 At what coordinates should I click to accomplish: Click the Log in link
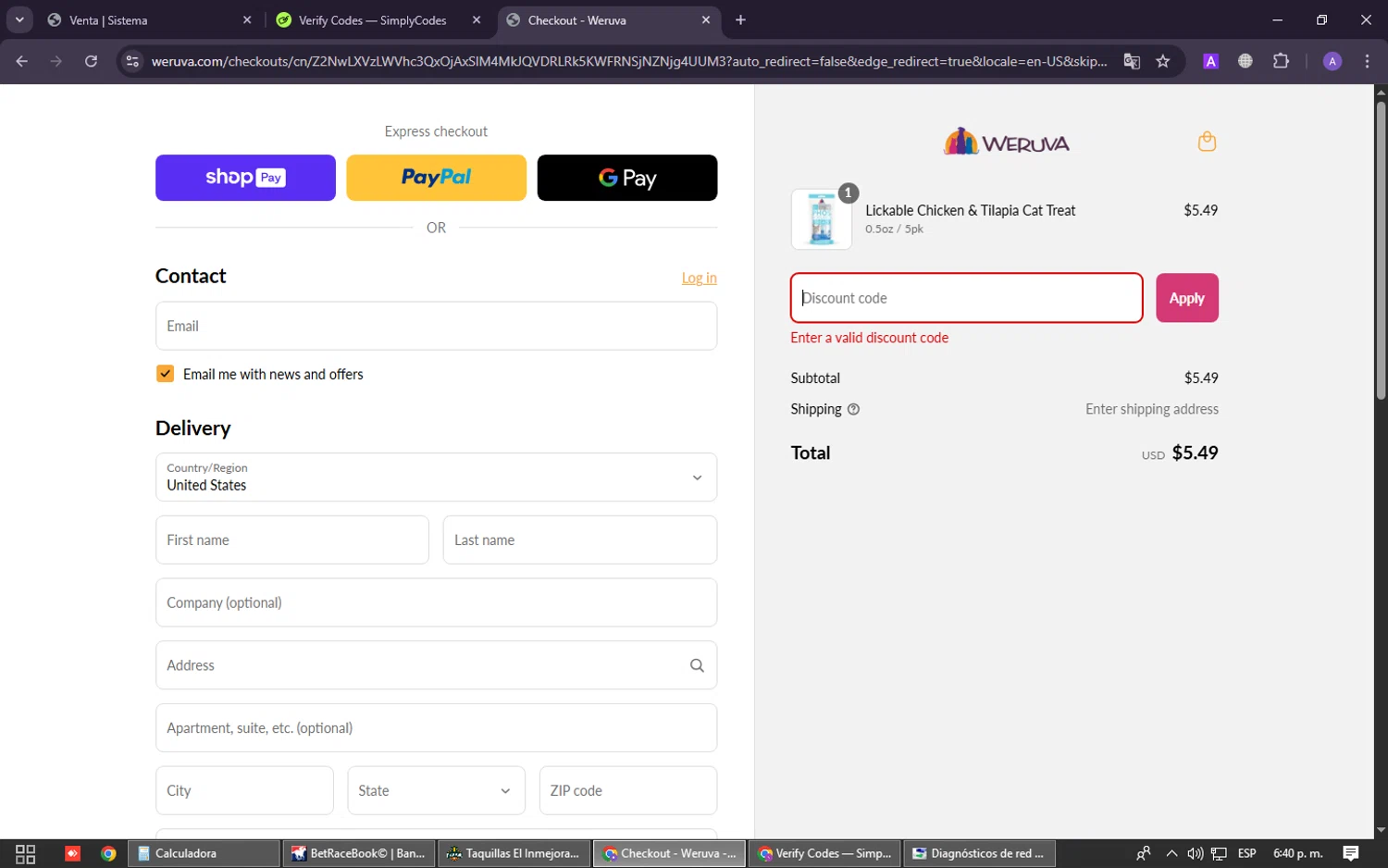coord(700,278)
